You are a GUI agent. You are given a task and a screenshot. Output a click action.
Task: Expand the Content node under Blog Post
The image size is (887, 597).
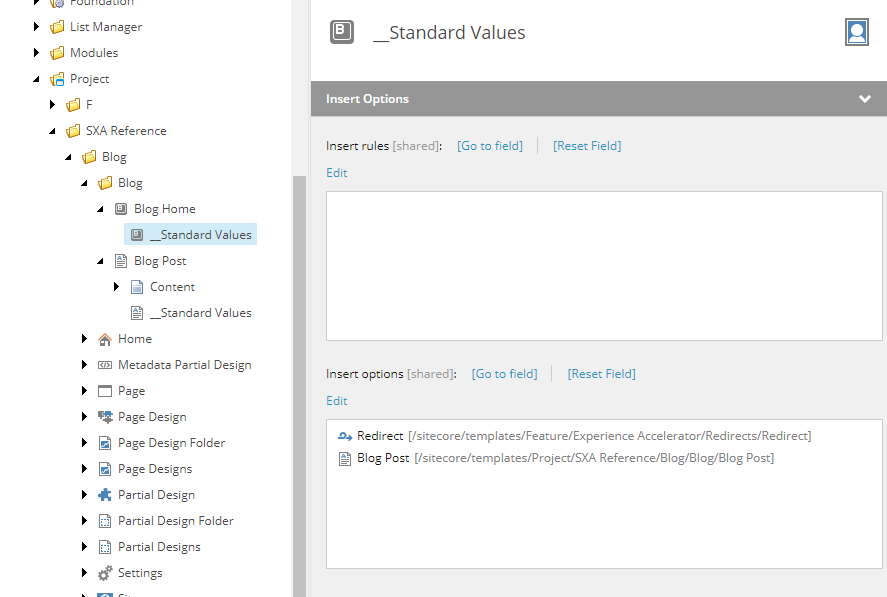coord(116,287)
